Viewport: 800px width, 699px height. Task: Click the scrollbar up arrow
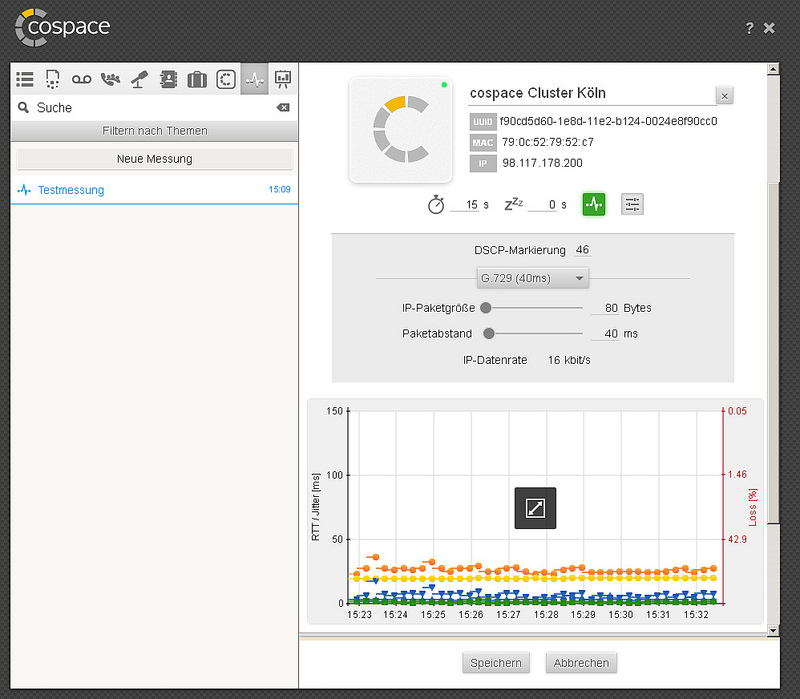click(x=773, y=69)
